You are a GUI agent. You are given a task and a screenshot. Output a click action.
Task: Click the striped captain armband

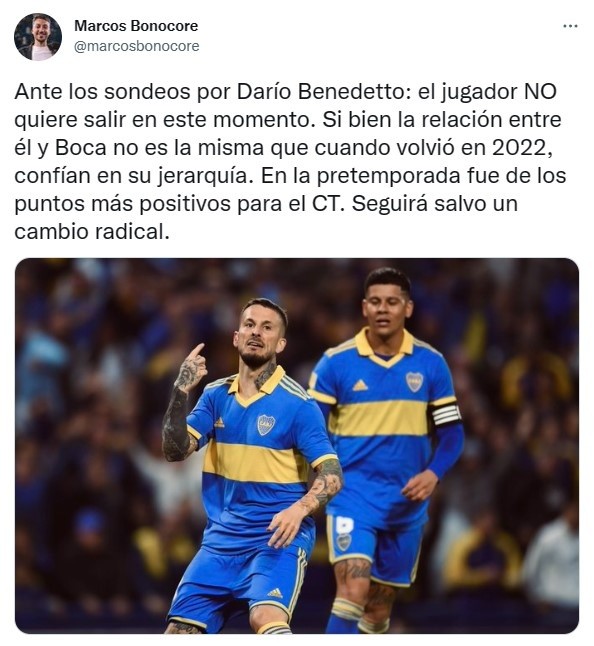[x=445, y=415]
